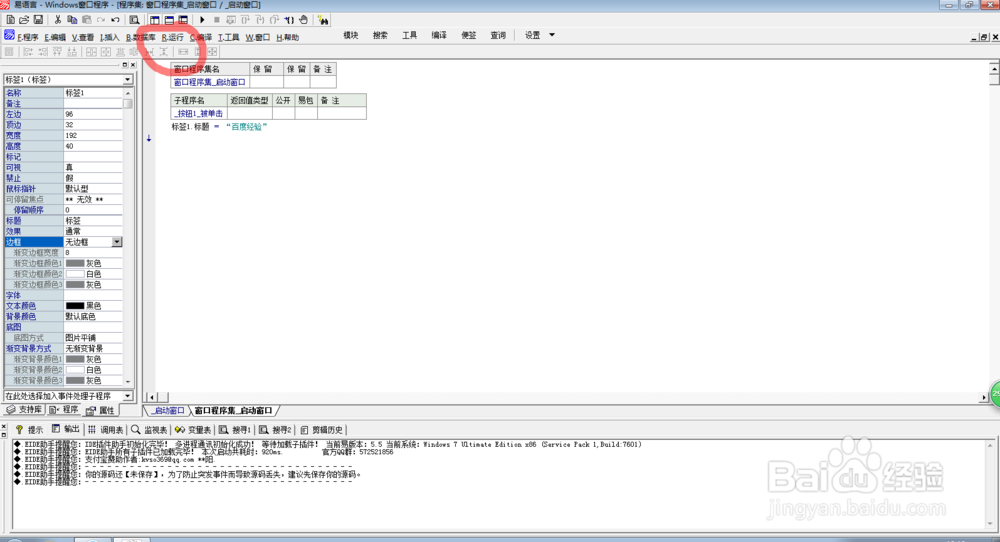This screenshot has height=542, width=1000.
Task: Save the source with the floppy disk icon
Action: pos(38,20)
